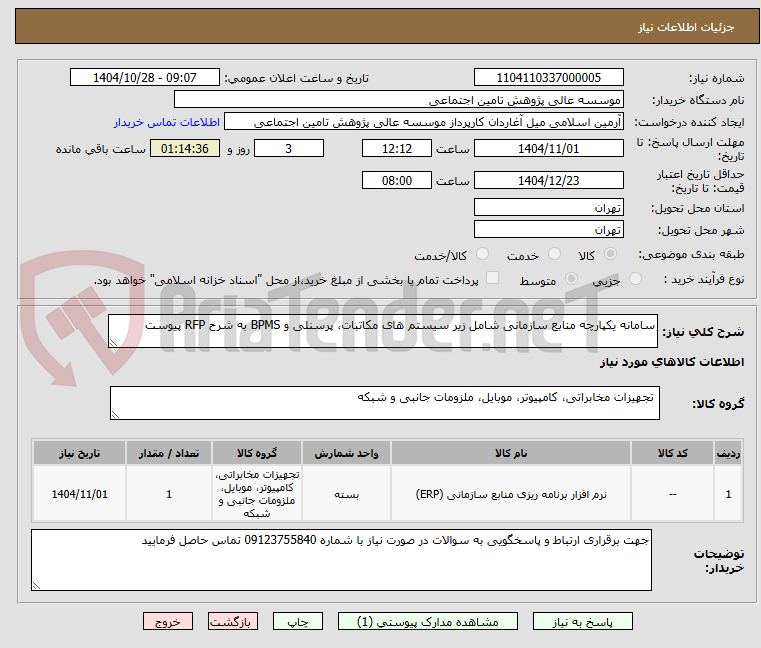
Task: Open 'مشاهده مدارک پیوستی (1)' attachments
Action: point(428,621)
